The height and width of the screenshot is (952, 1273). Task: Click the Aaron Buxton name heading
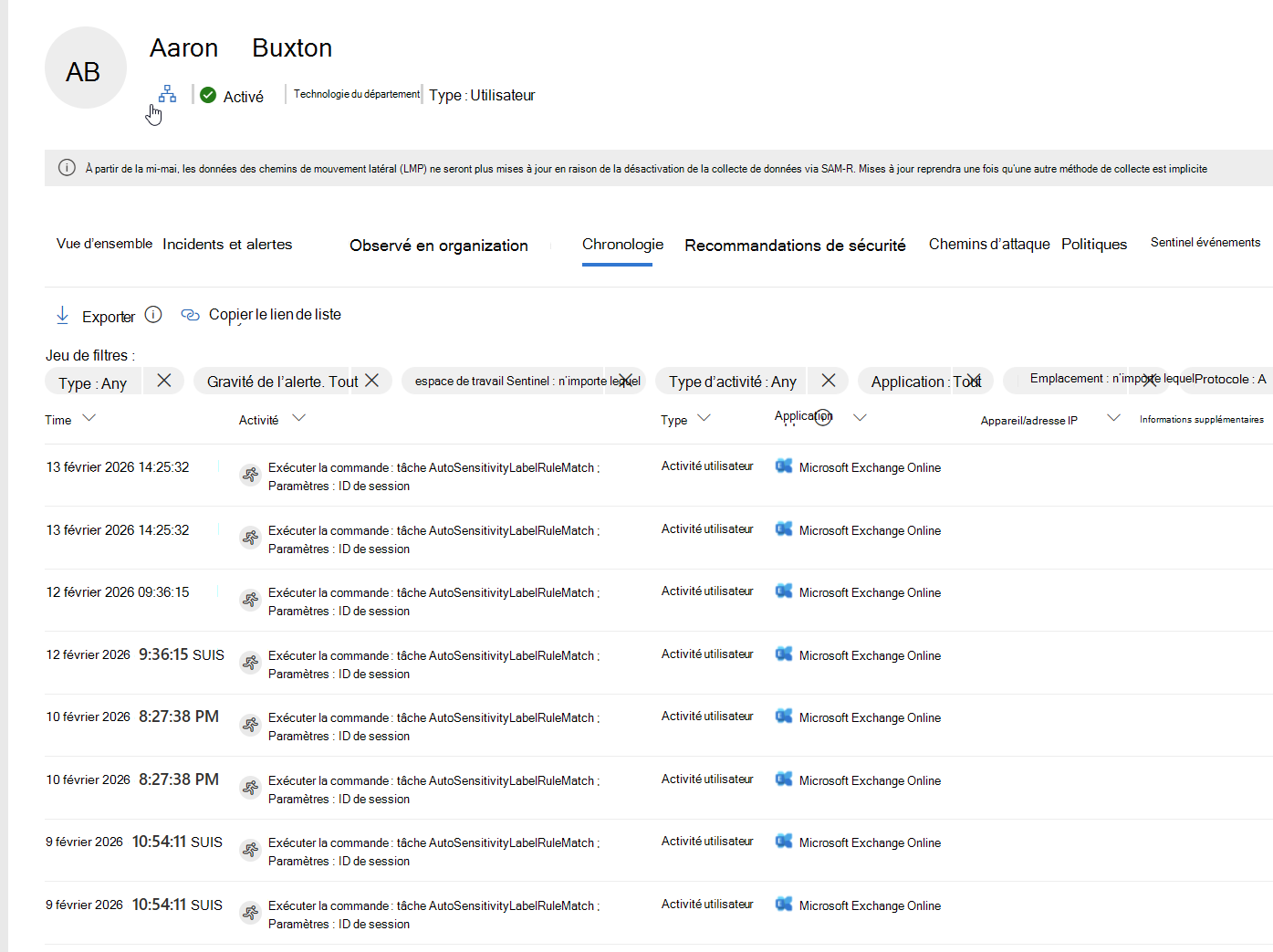pos(241,47)
